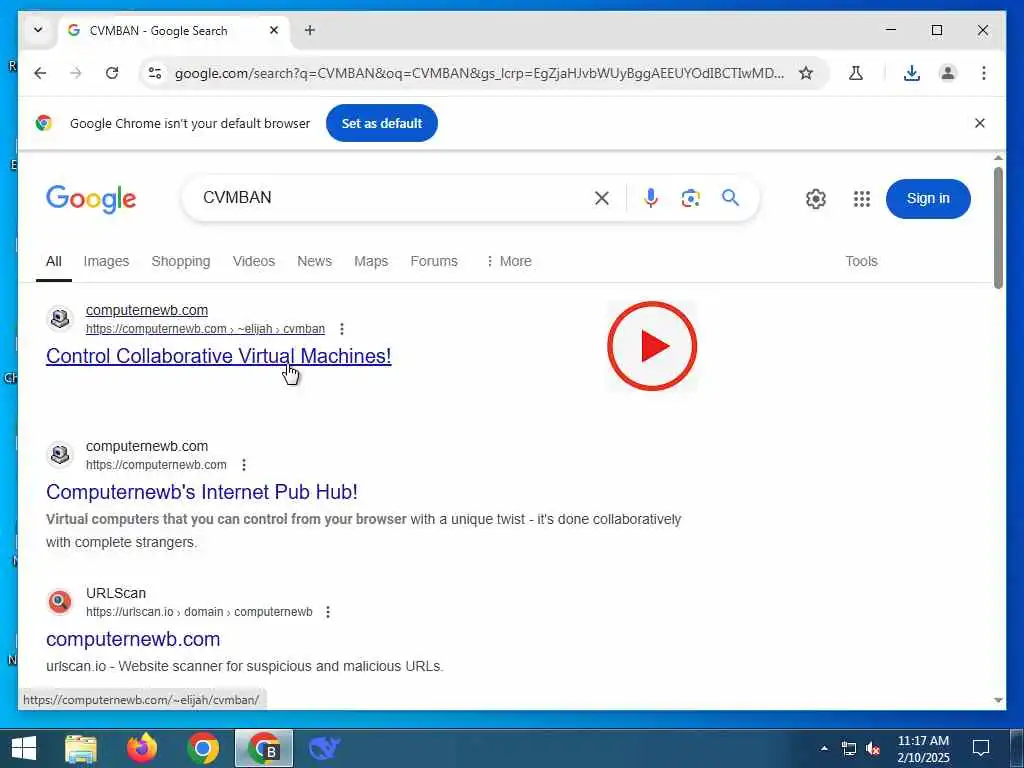The image size is (1024, 768).
Task: Click the URLScan site favicon
Action: 59,601
